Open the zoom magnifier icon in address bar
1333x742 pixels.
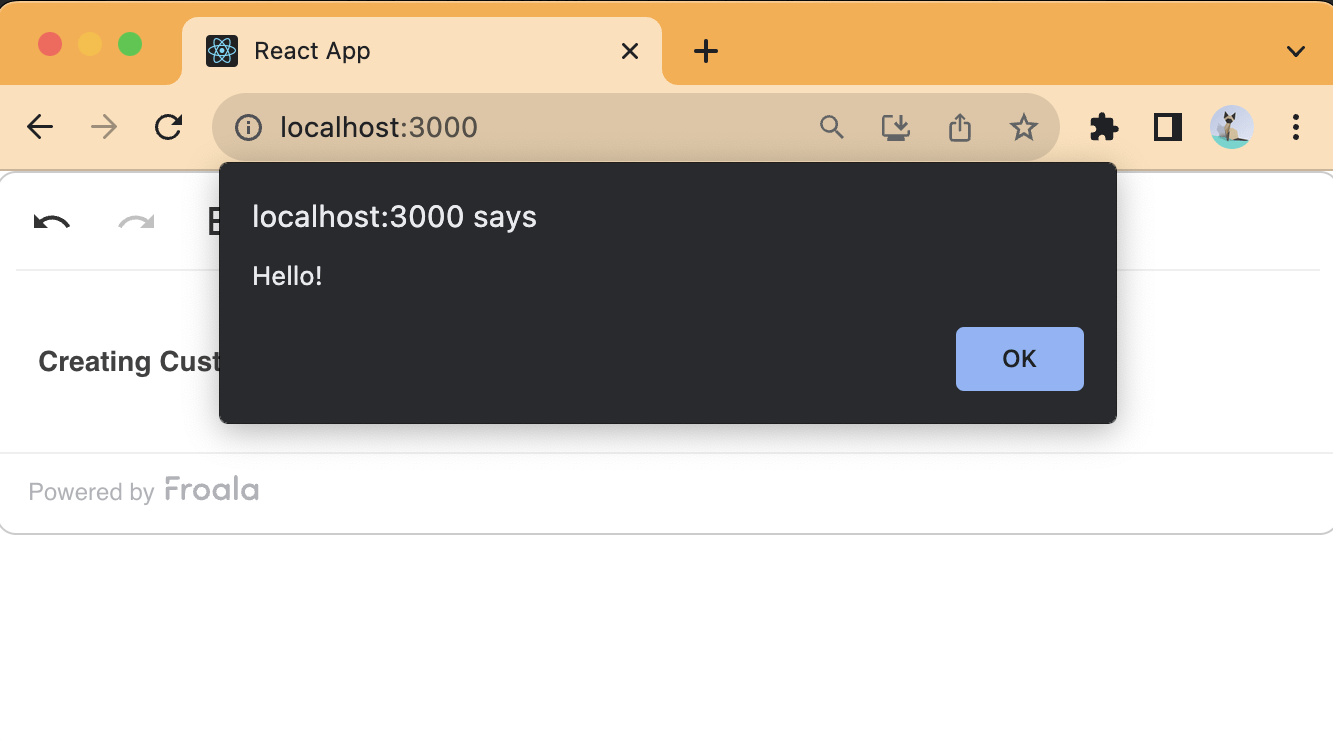click(831, 127)
